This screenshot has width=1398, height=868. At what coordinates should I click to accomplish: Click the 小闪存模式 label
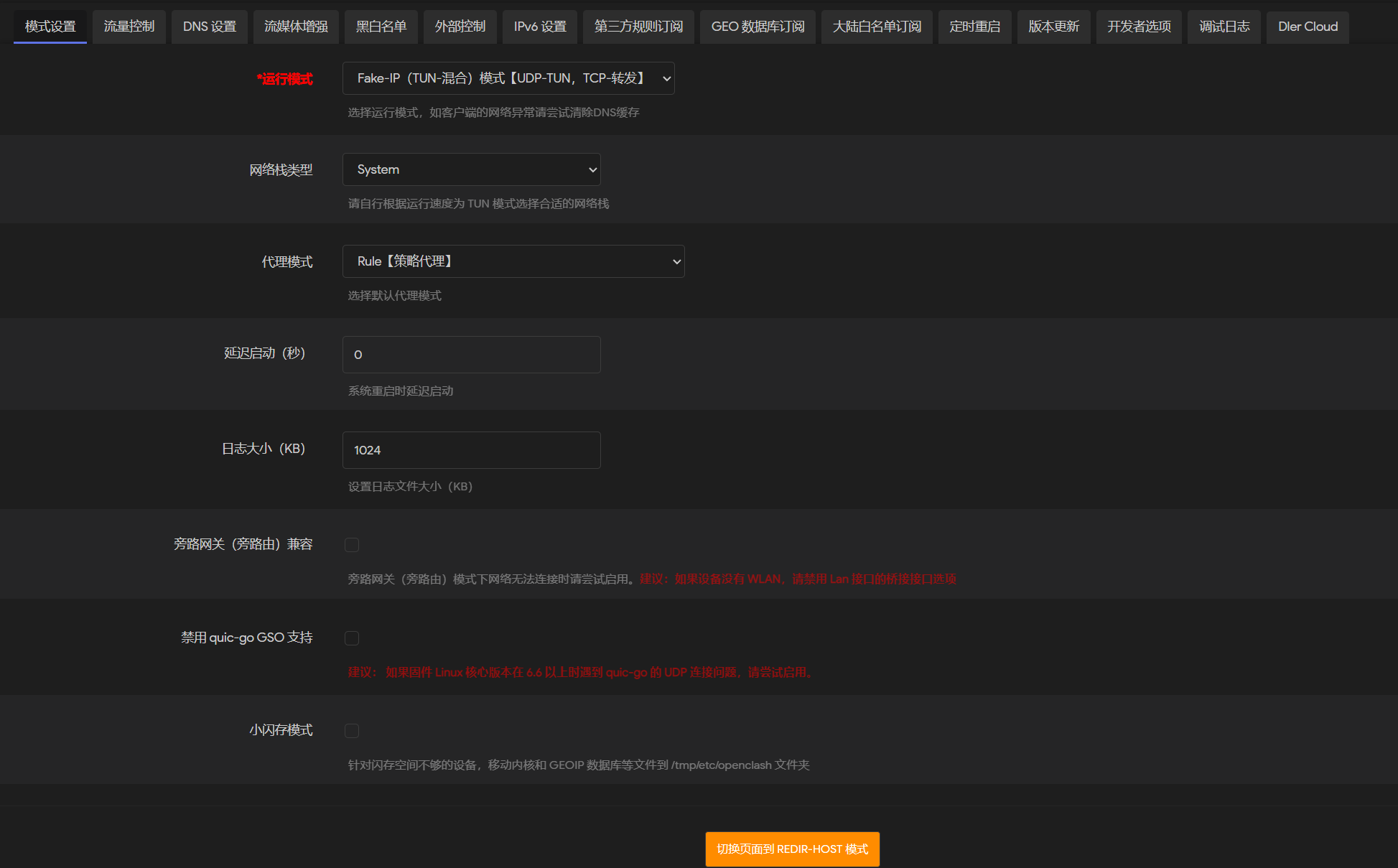tap(281, 730)
